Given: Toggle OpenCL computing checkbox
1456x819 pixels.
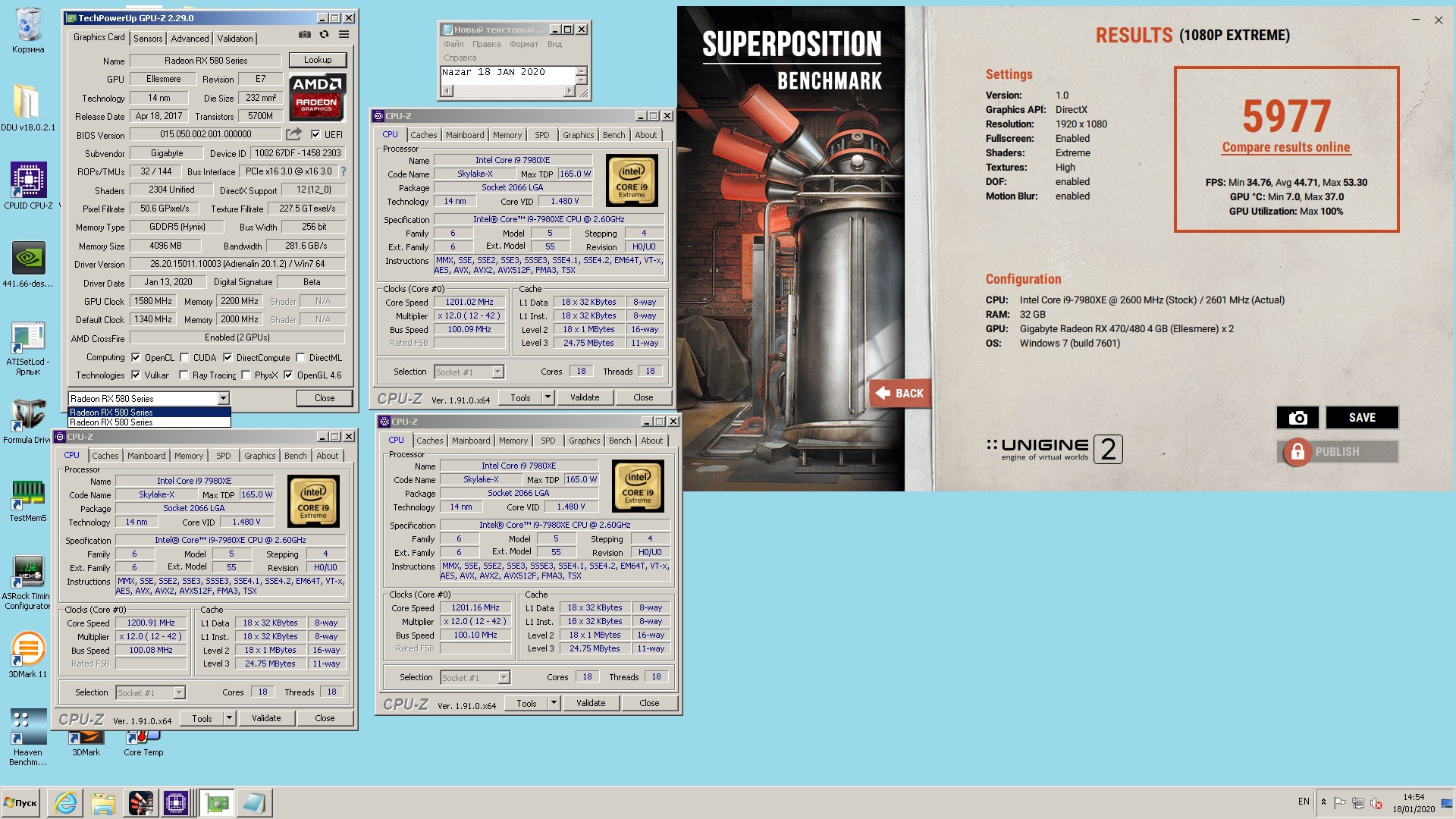Looking at the screenshot, I should (x=136, y=357).
